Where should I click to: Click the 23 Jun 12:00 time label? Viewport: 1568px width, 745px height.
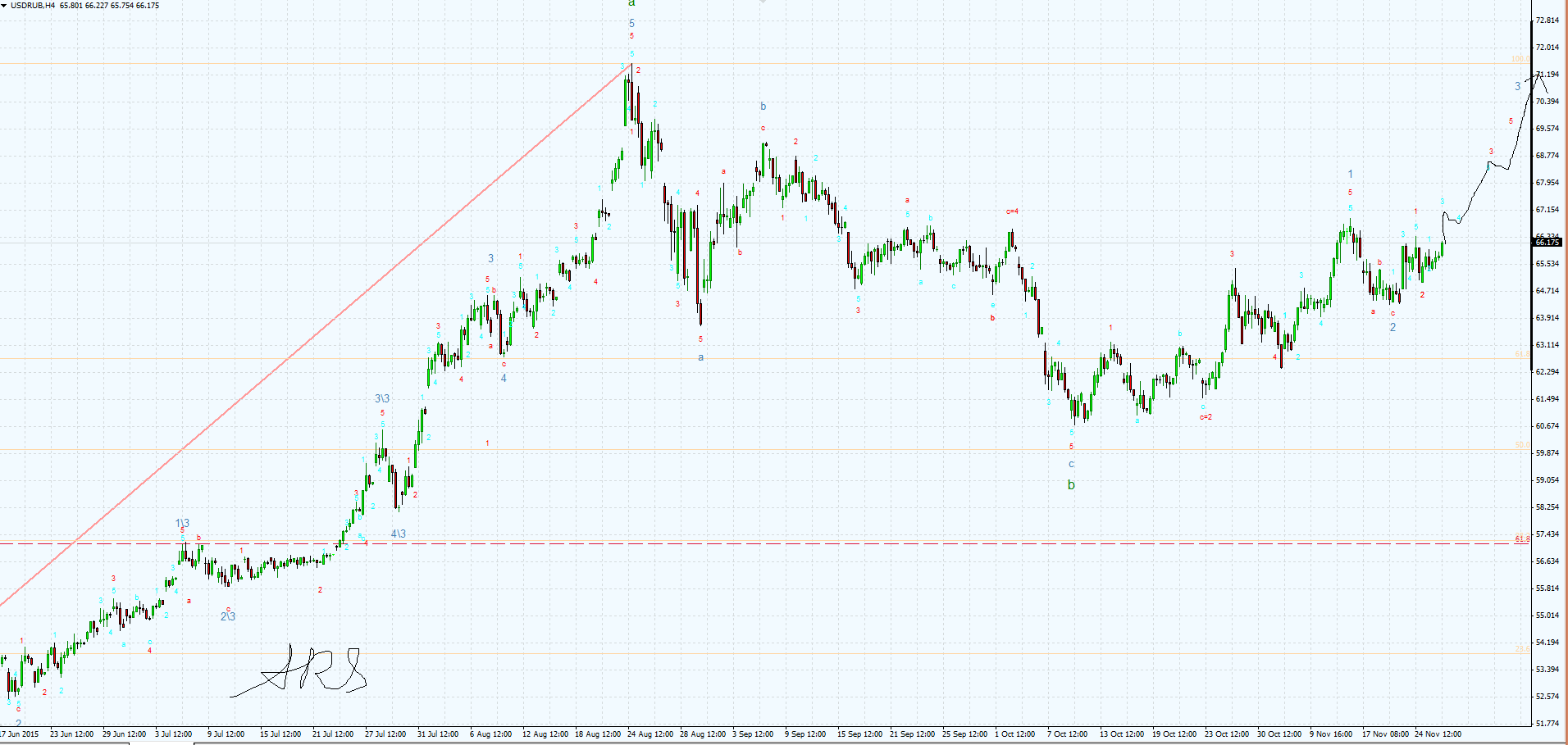[x=71, y=734]
